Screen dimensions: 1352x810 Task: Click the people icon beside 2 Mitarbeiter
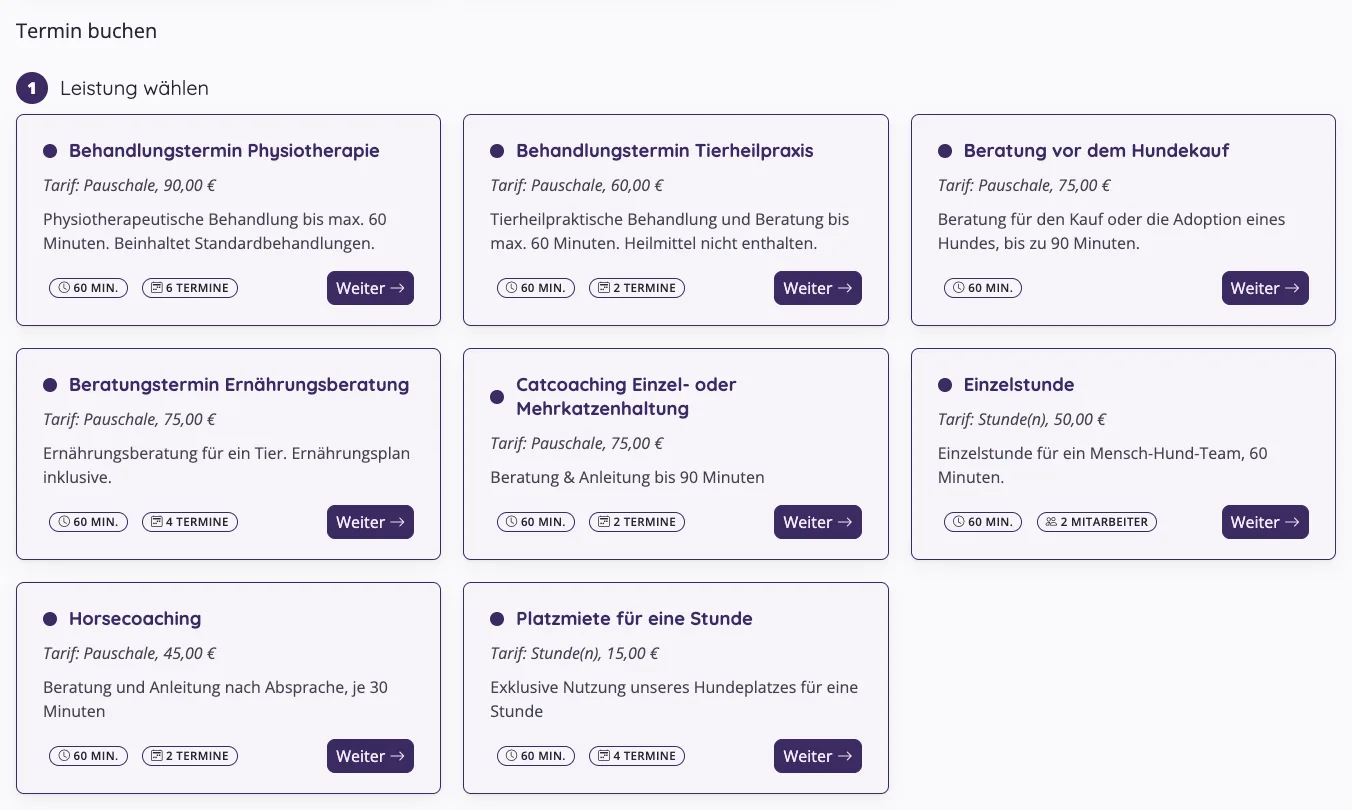coord(1052,522)
